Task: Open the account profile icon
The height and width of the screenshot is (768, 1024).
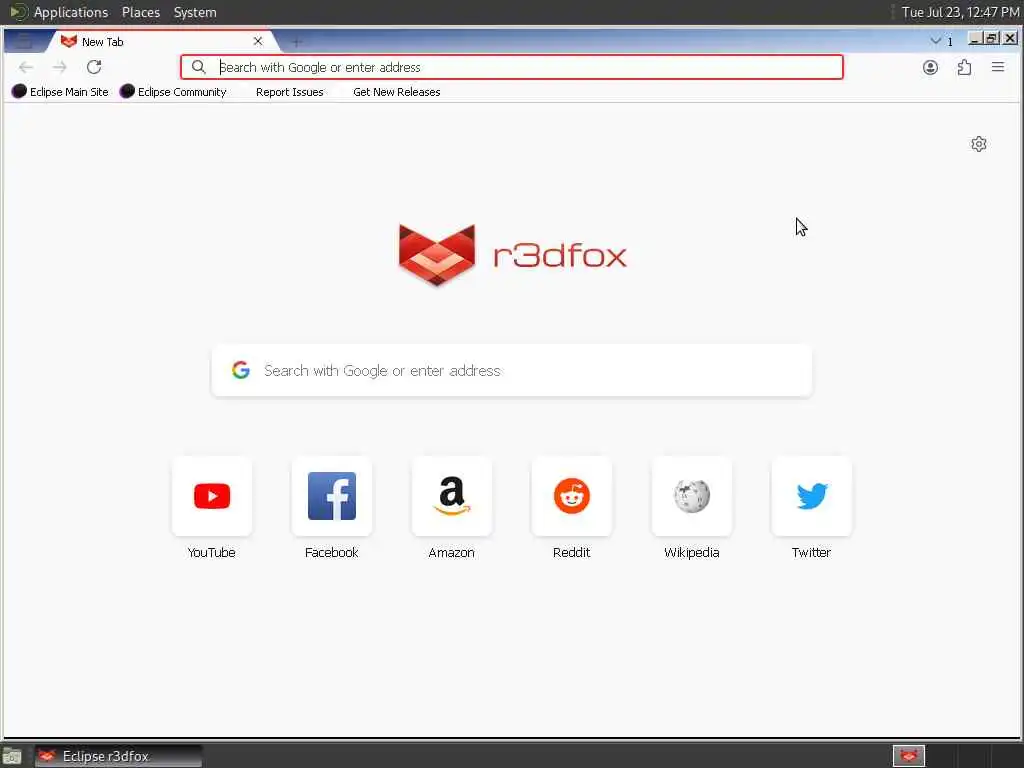Action: (x=930, y=67)
